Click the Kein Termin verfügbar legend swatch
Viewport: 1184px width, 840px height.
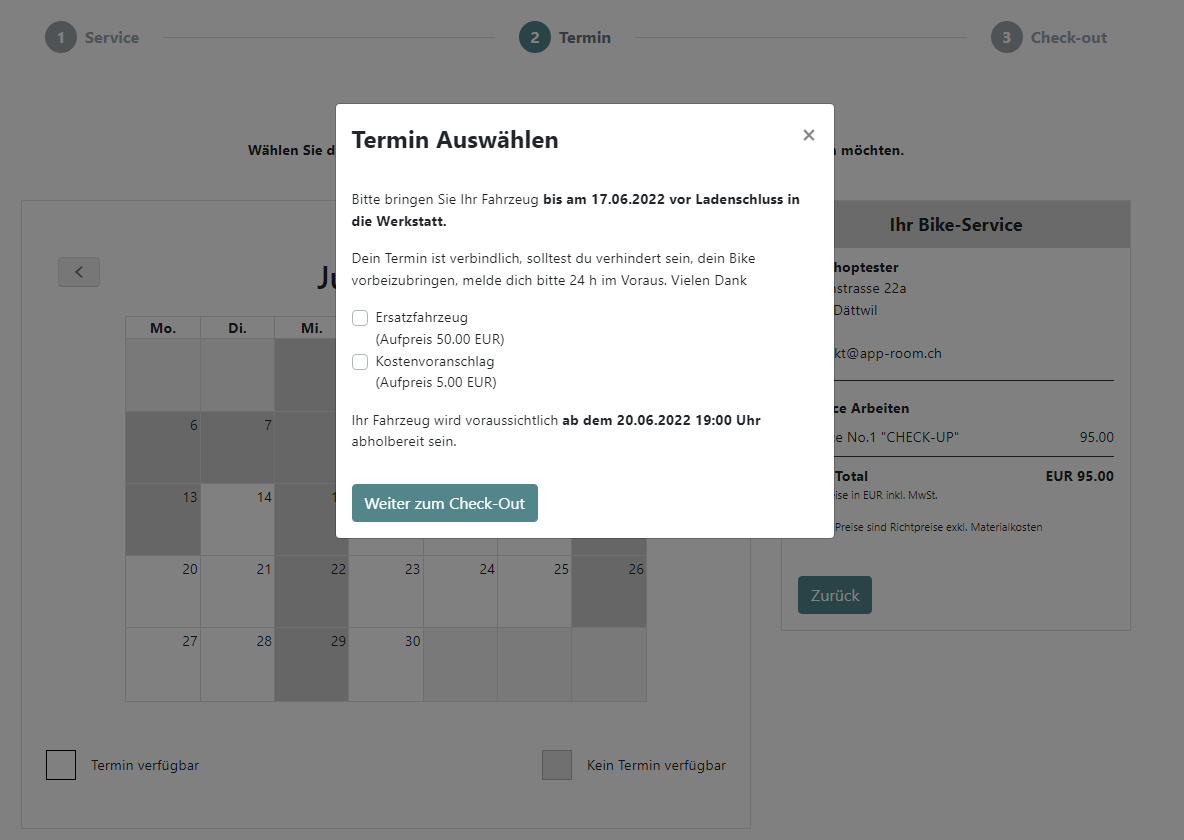point(557,765)
